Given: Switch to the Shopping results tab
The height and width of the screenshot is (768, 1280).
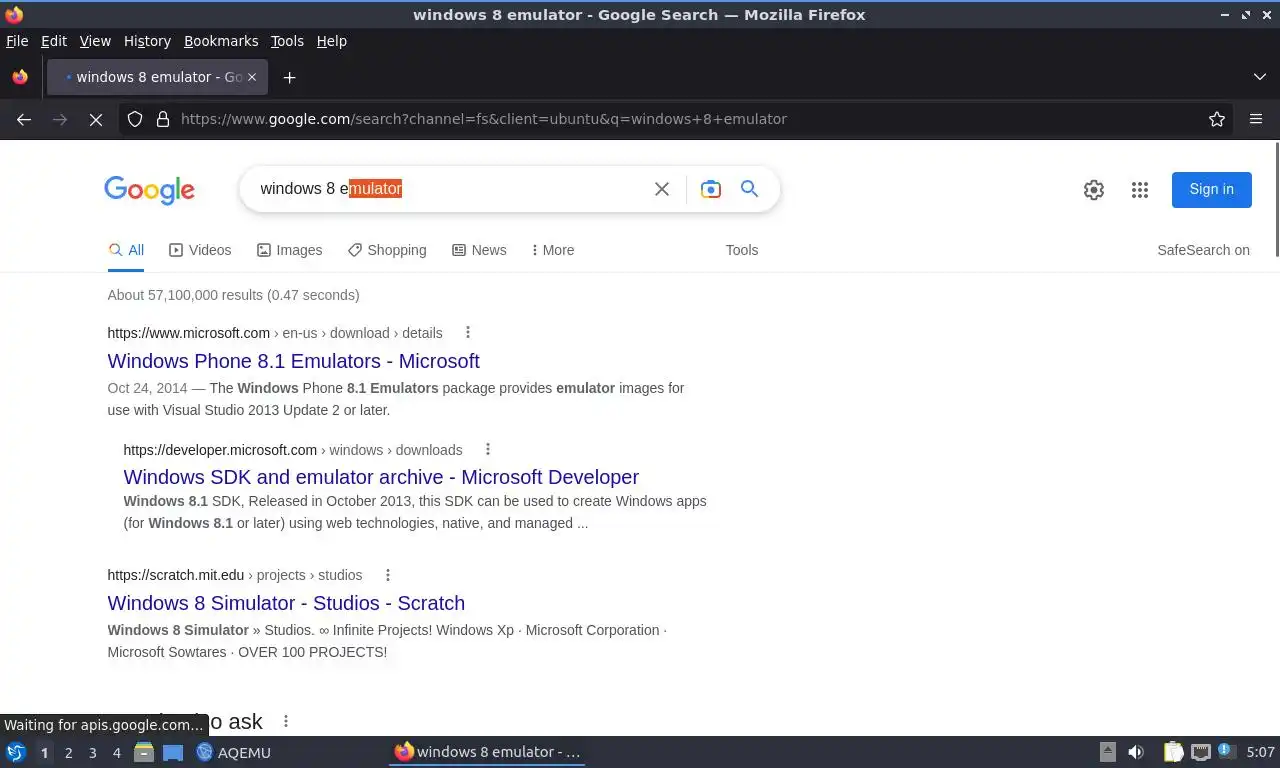Looking at the screenshot, I should tap(387, 250).
